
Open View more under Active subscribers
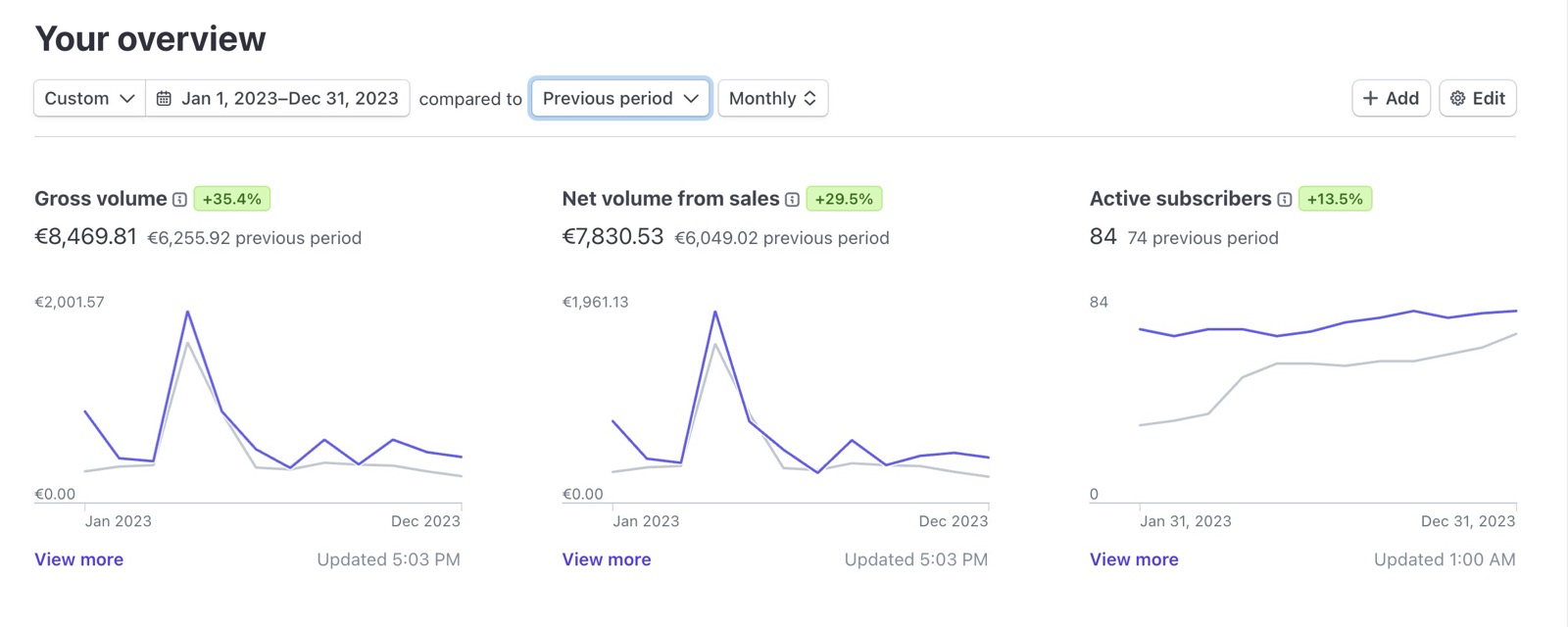tap(1134, 559)
